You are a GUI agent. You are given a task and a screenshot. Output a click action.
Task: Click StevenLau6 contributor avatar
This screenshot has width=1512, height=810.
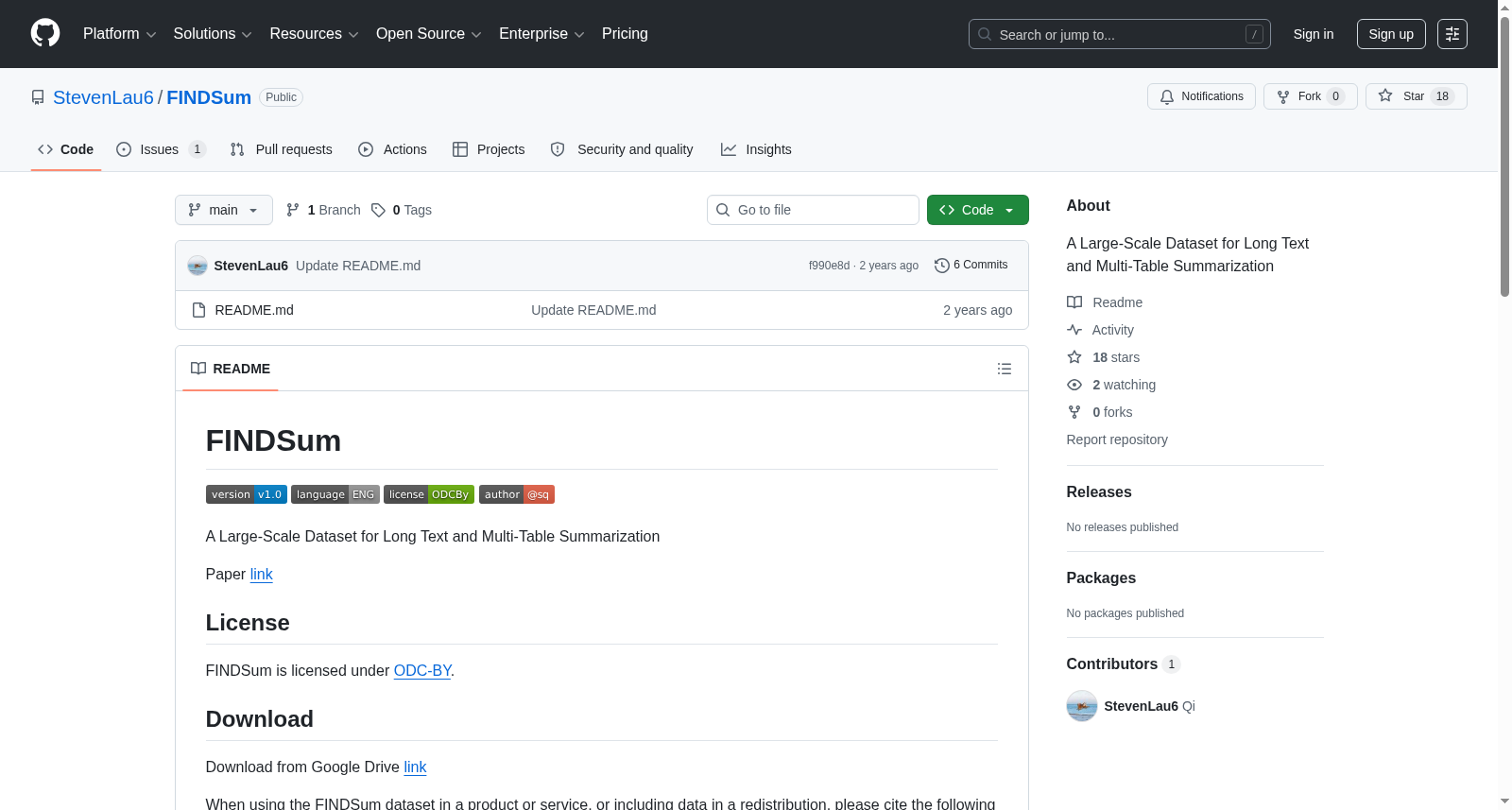(x=1082, y=706)
